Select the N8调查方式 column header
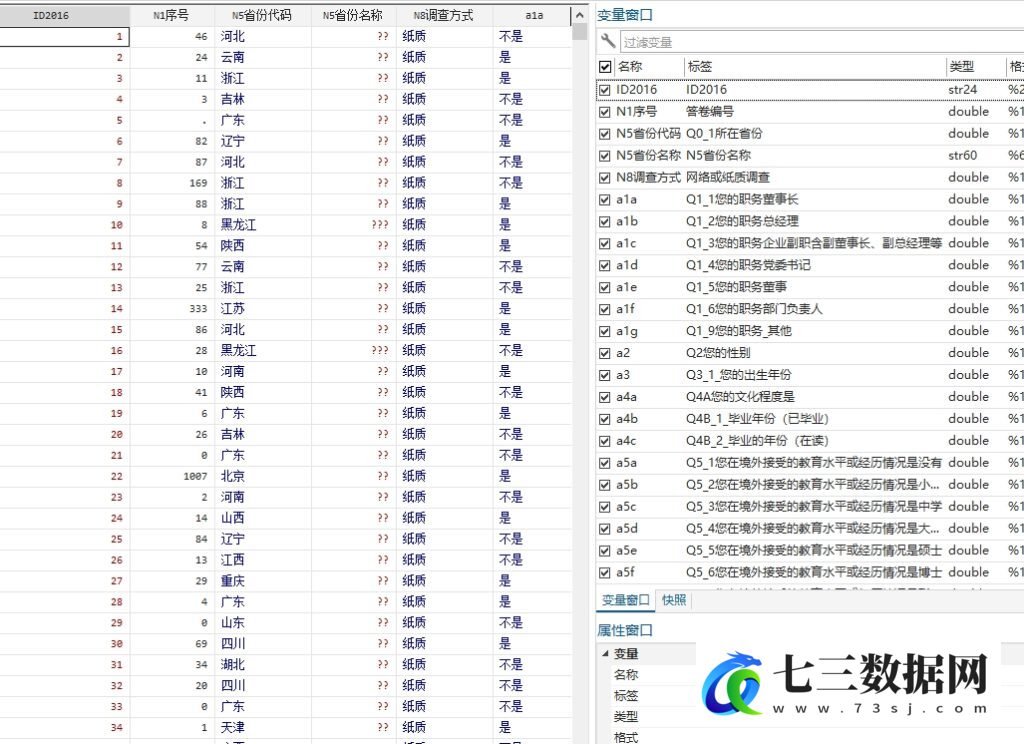The width and height of the screenshot is (1024, 744). [444, 15]
